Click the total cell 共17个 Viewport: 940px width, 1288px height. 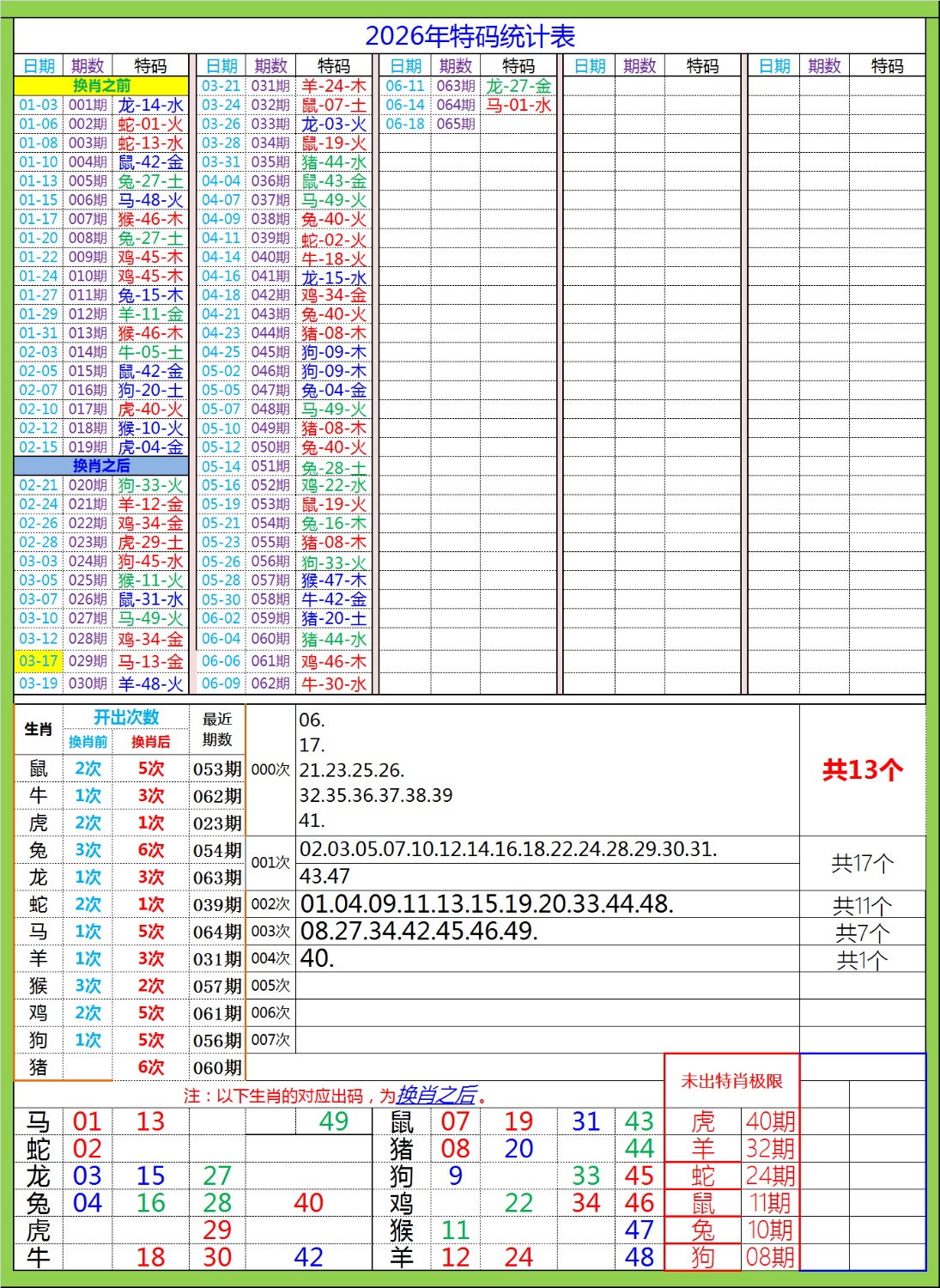(x=863, y=863)
